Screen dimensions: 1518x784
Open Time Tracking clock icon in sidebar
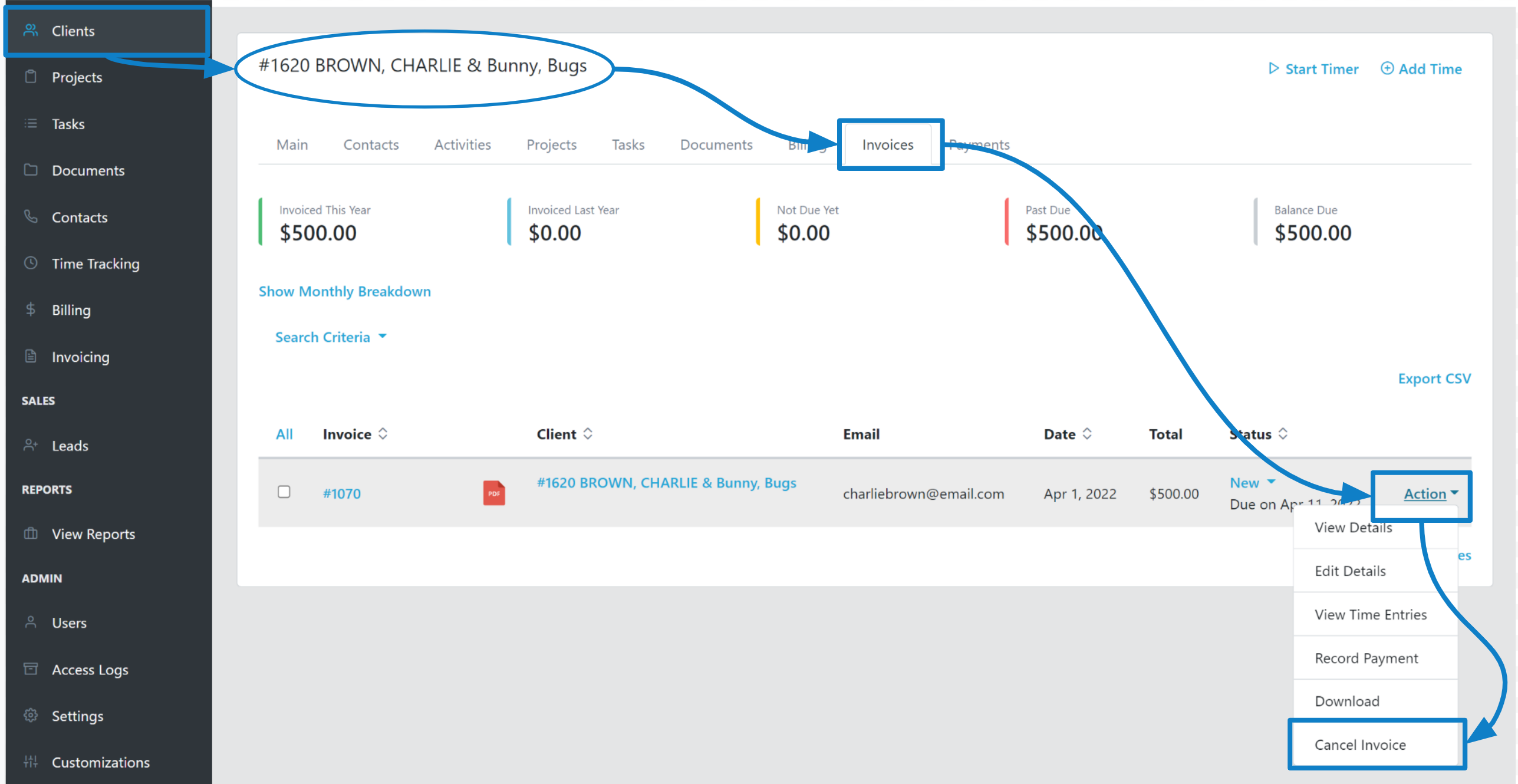click(31, 263)
